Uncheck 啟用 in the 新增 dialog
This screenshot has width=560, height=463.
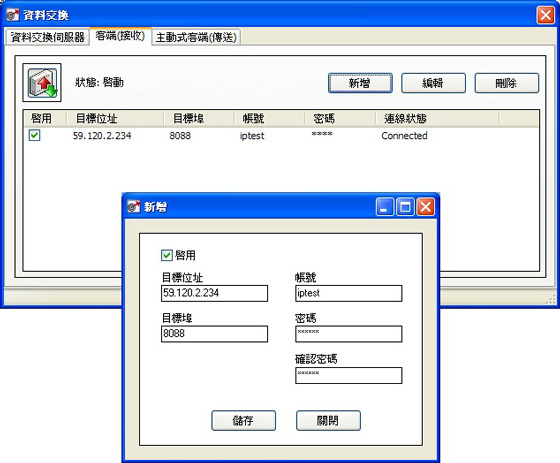pyautogui.click(x=167, y=255)
